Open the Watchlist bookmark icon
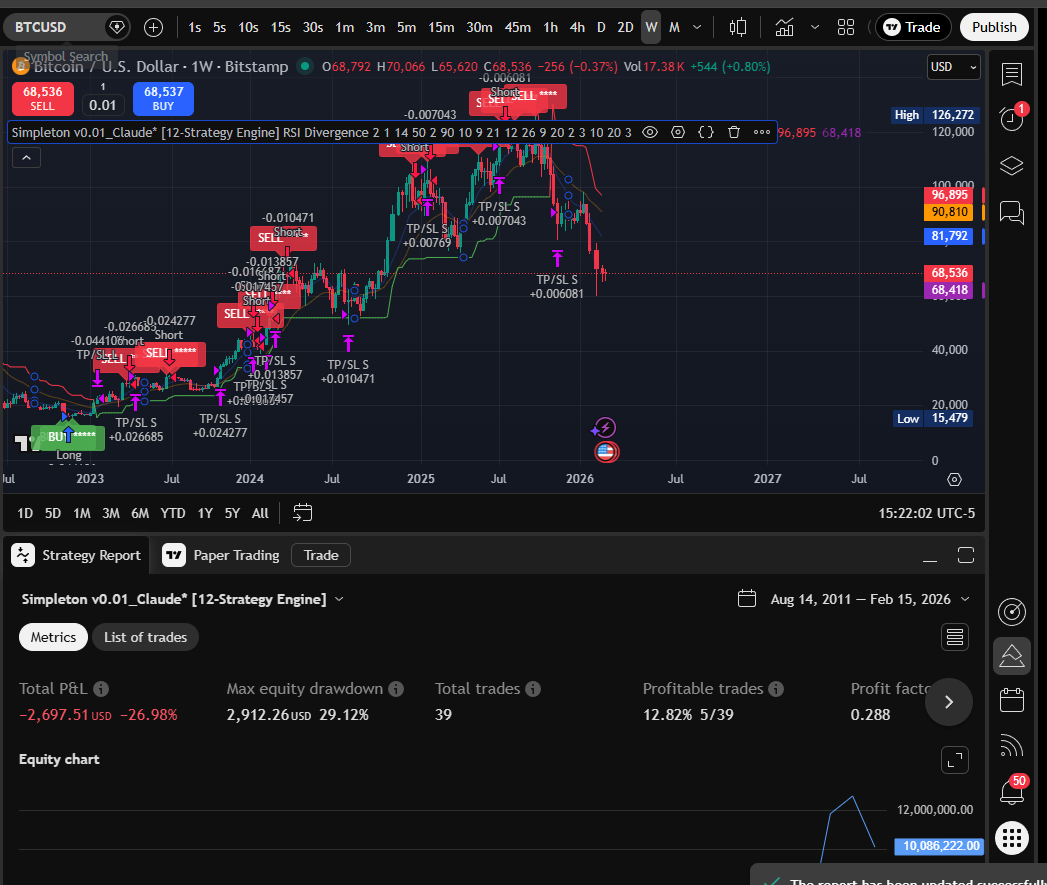 [1011, 75]
